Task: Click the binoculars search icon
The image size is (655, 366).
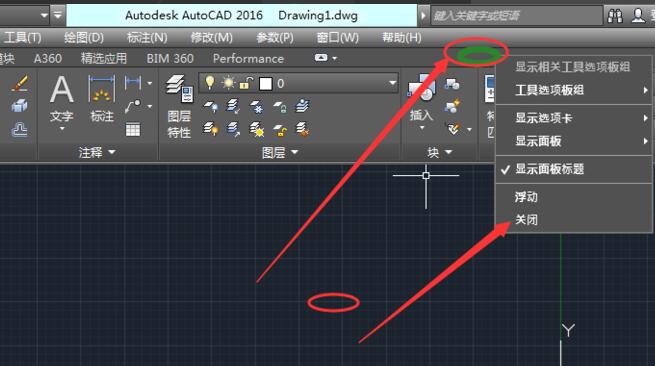Action: tap(615, 16)
